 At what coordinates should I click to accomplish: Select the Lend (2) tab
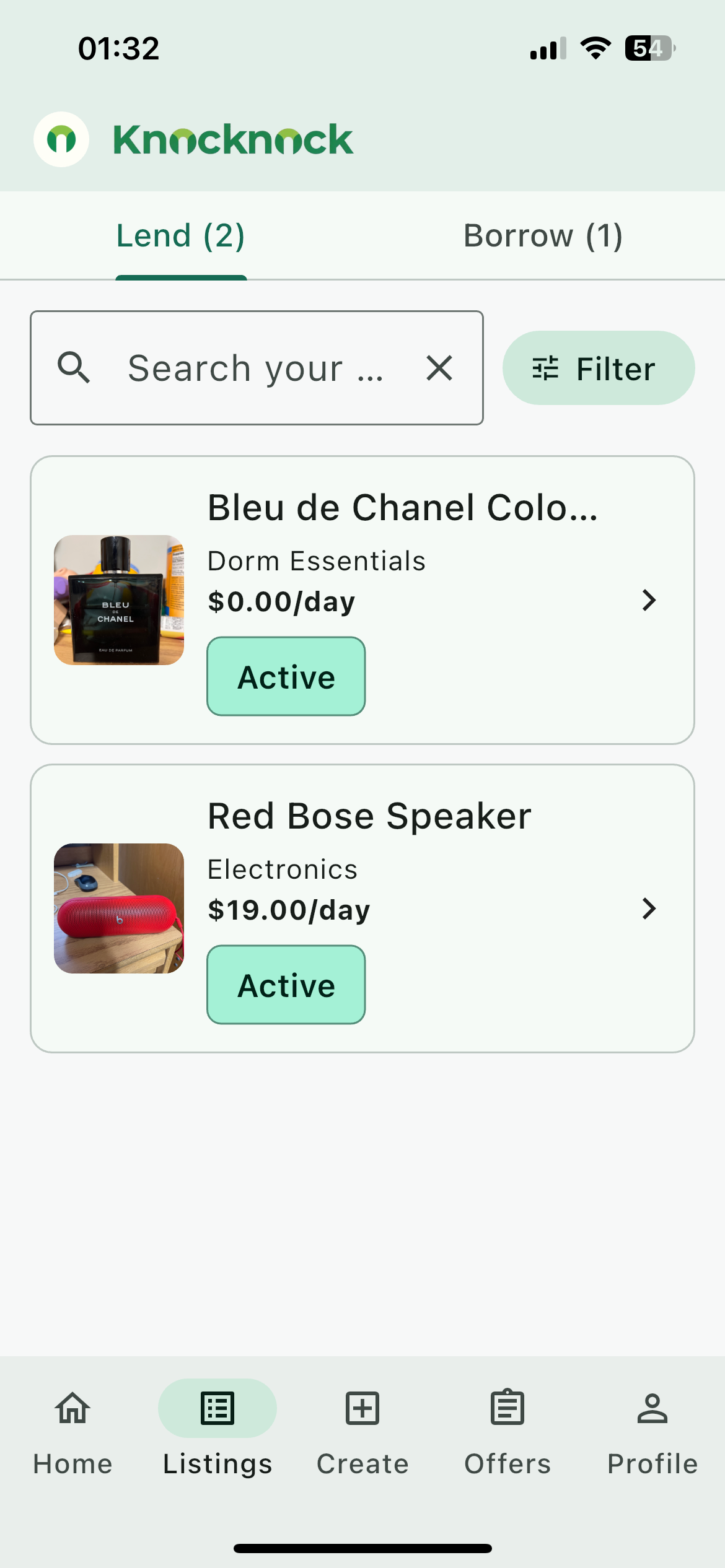[181, 236]
